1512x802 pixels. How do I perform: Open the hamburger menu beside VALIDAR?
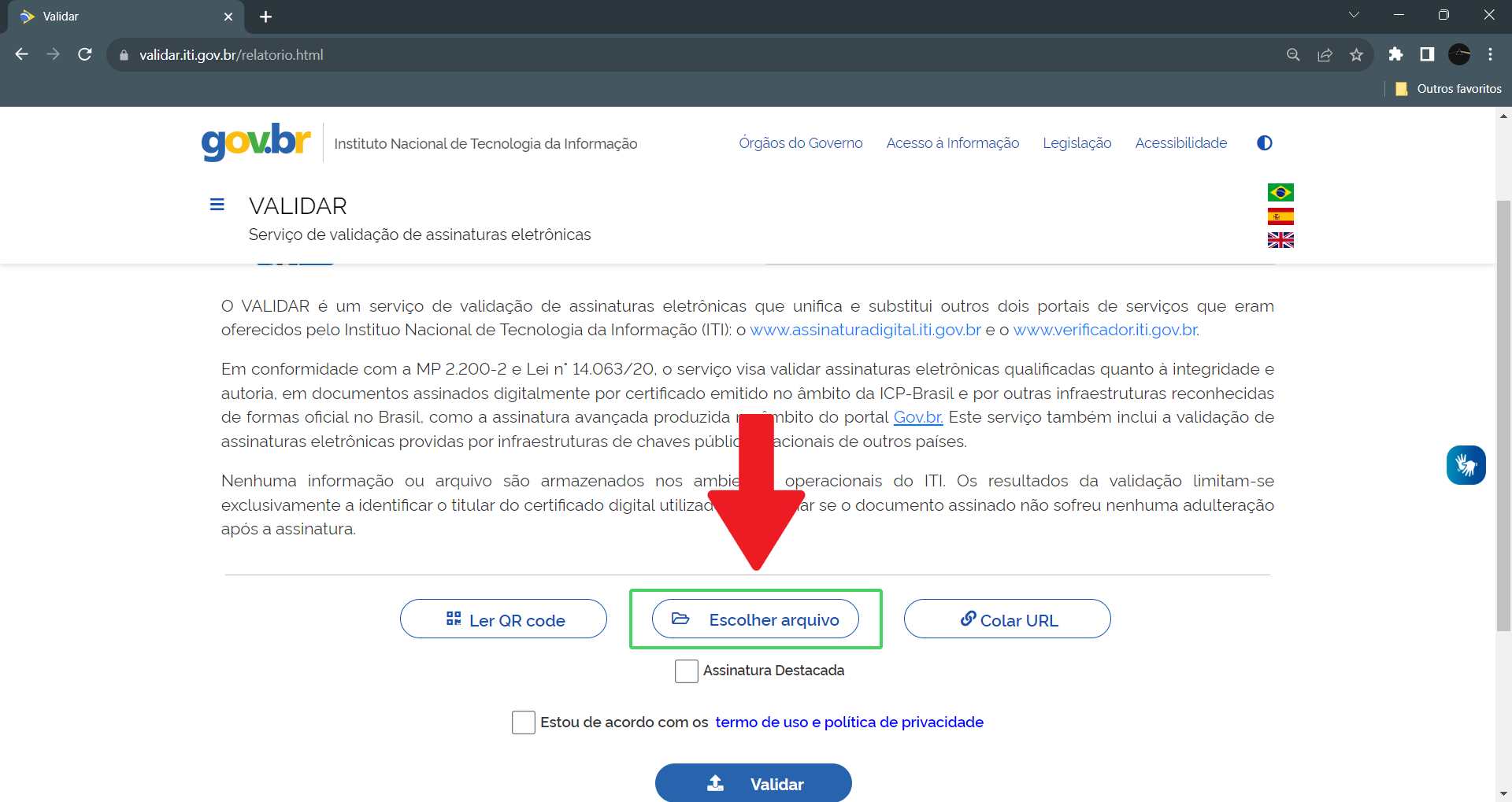click(217, 205)
